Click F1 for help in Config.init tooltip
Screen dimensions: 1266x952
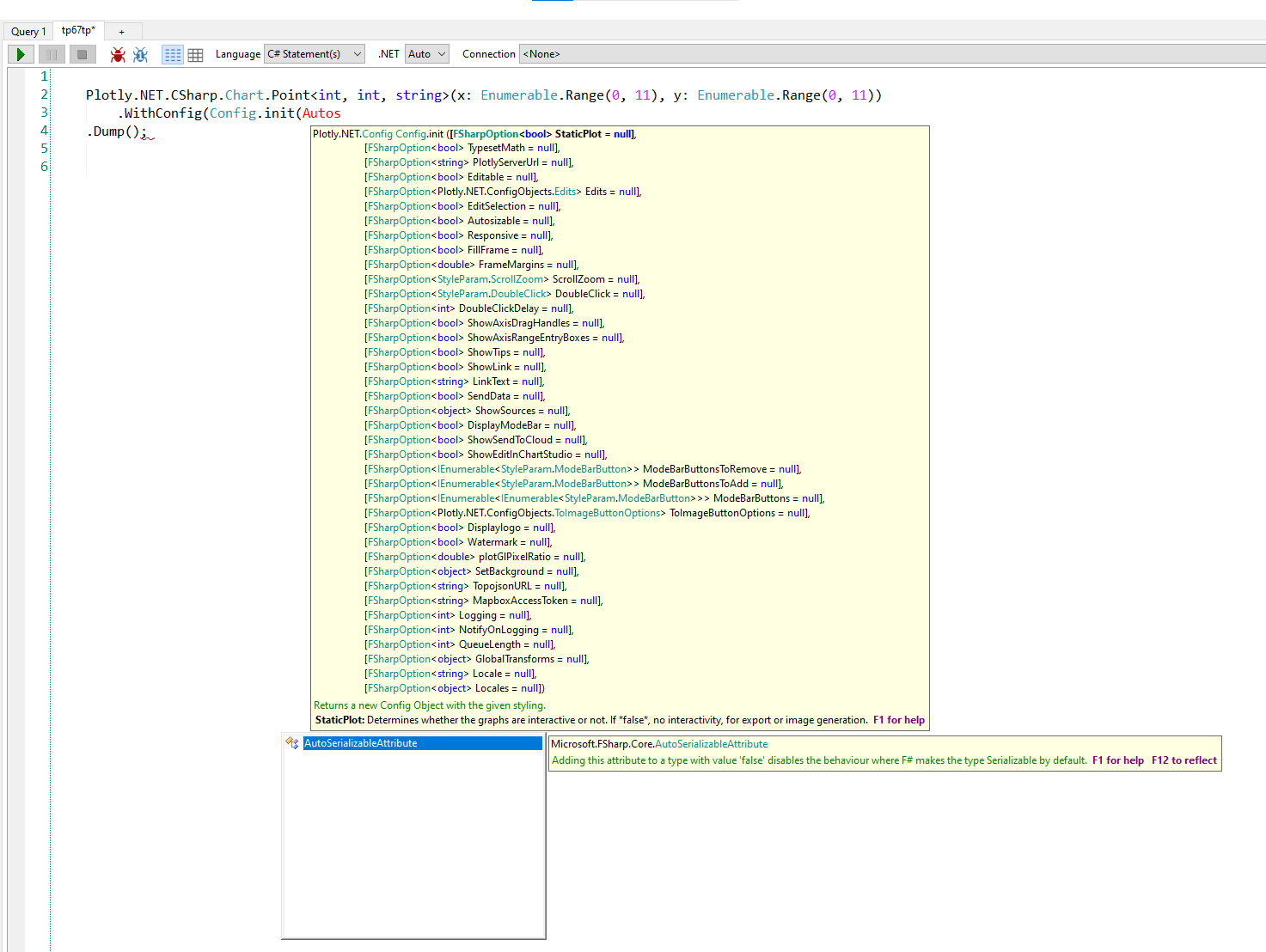[x=899, y=720]
